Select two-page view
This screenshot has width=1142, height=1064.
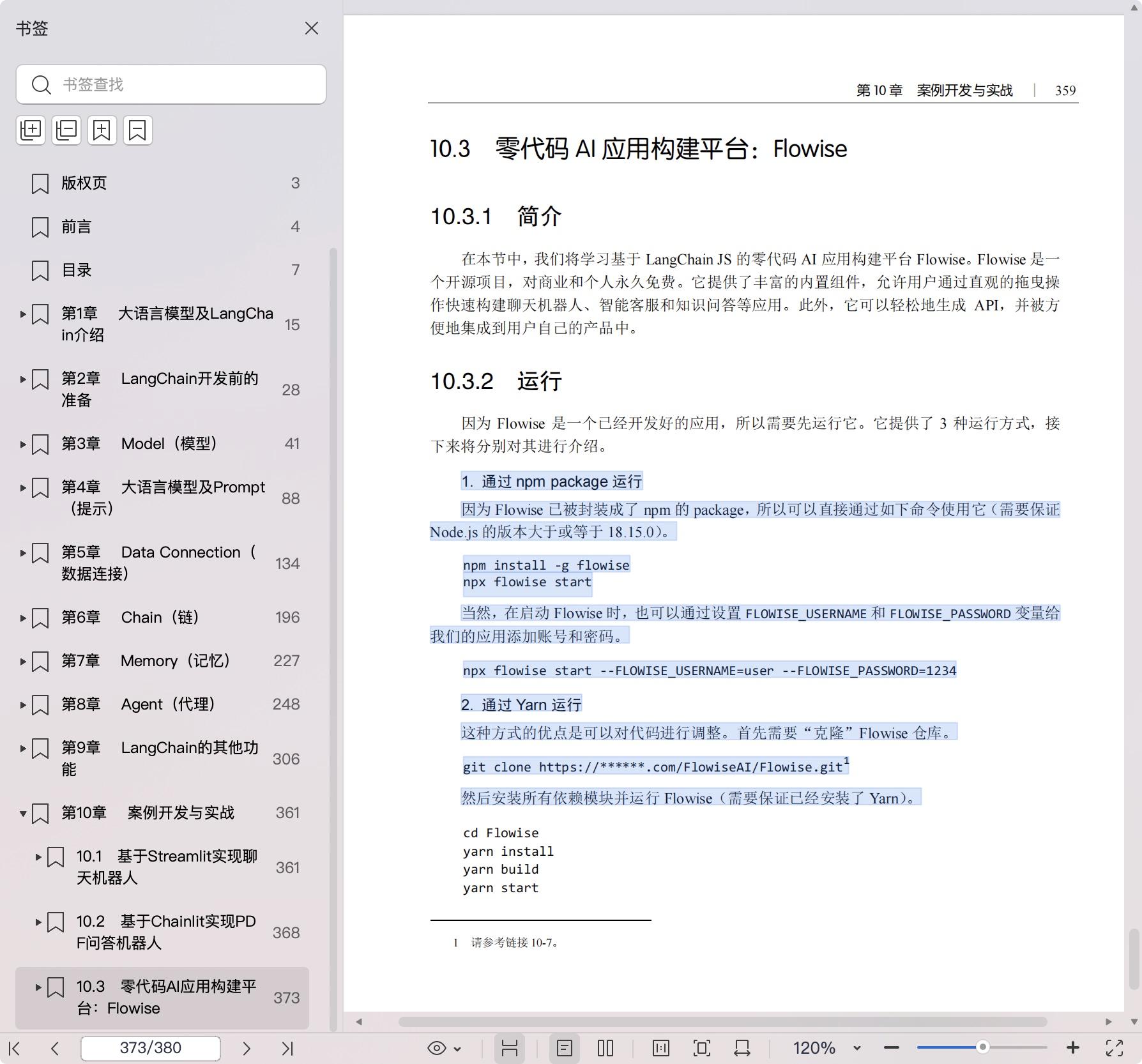(605, 1048)
